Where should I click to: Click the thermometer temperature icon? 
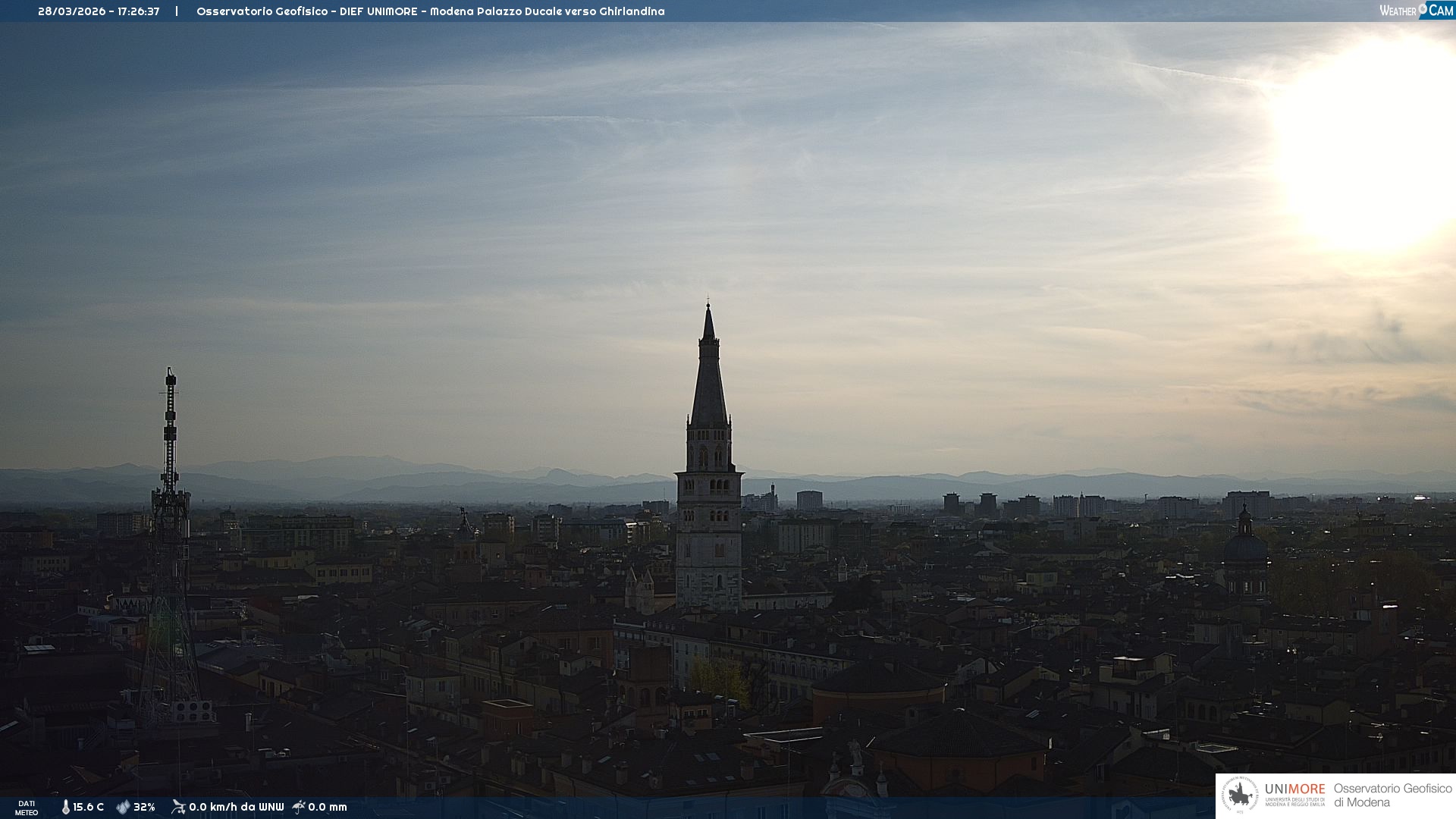tap(66, 807)
